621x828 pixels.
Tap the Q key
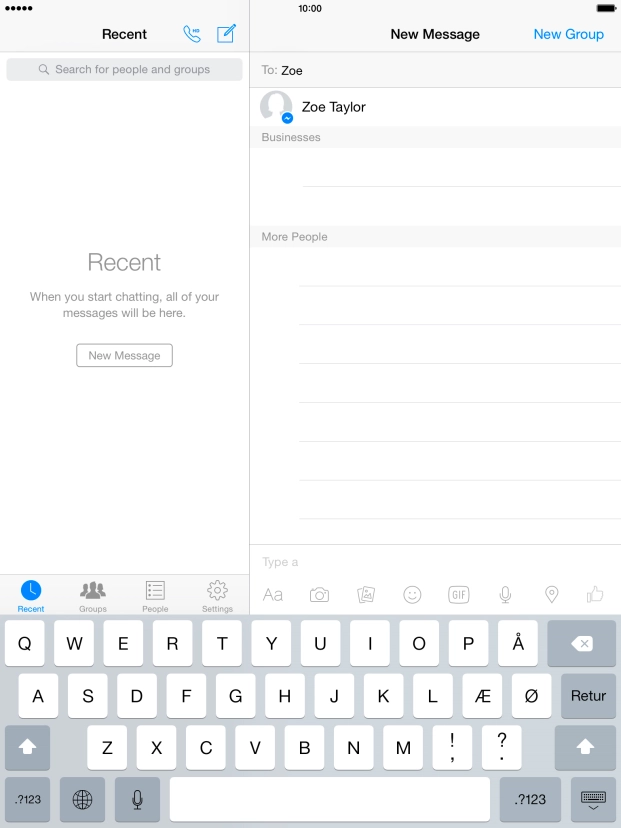coord(25,643)
